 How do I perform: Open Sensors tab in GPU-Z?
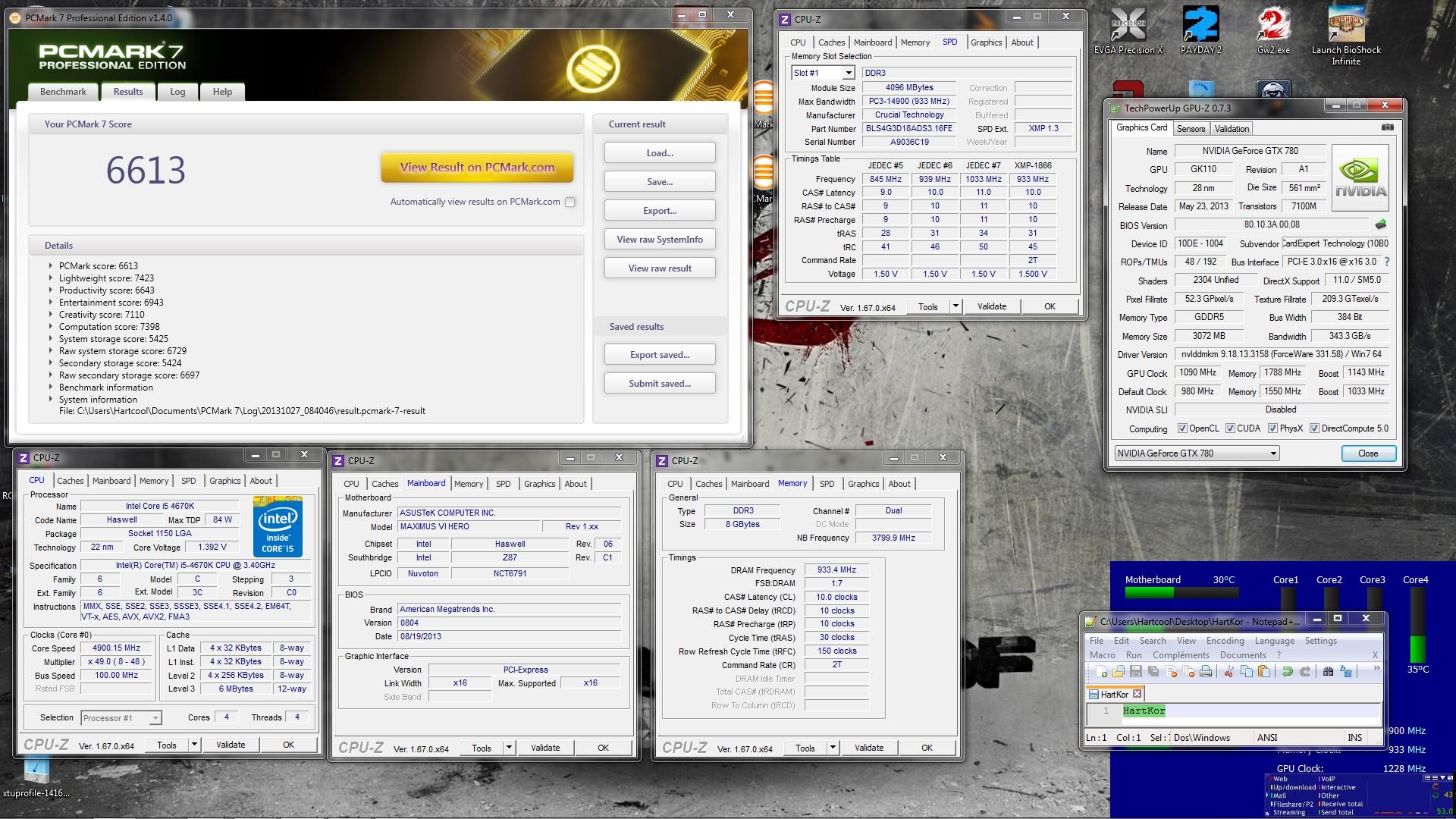click(1191, 129)
